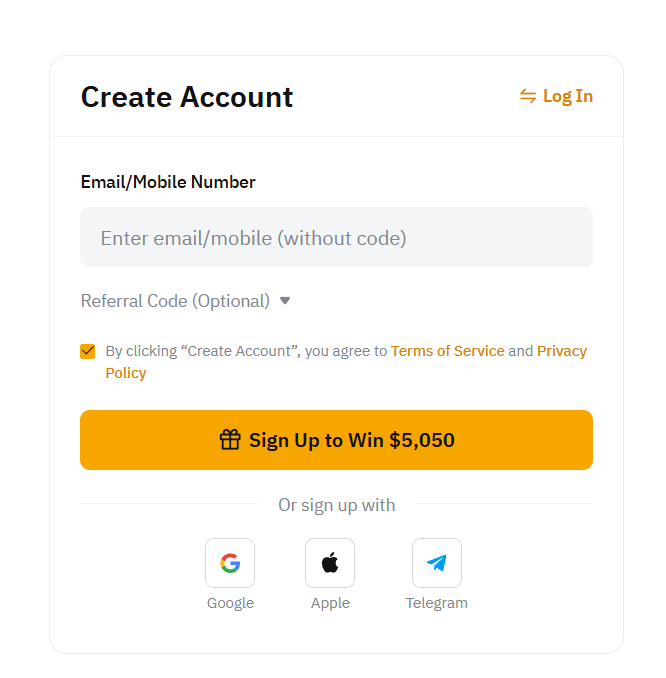Choose the Apple logo sign-up icon
Viewport: 666px width, 678px height.
point(330,563)
